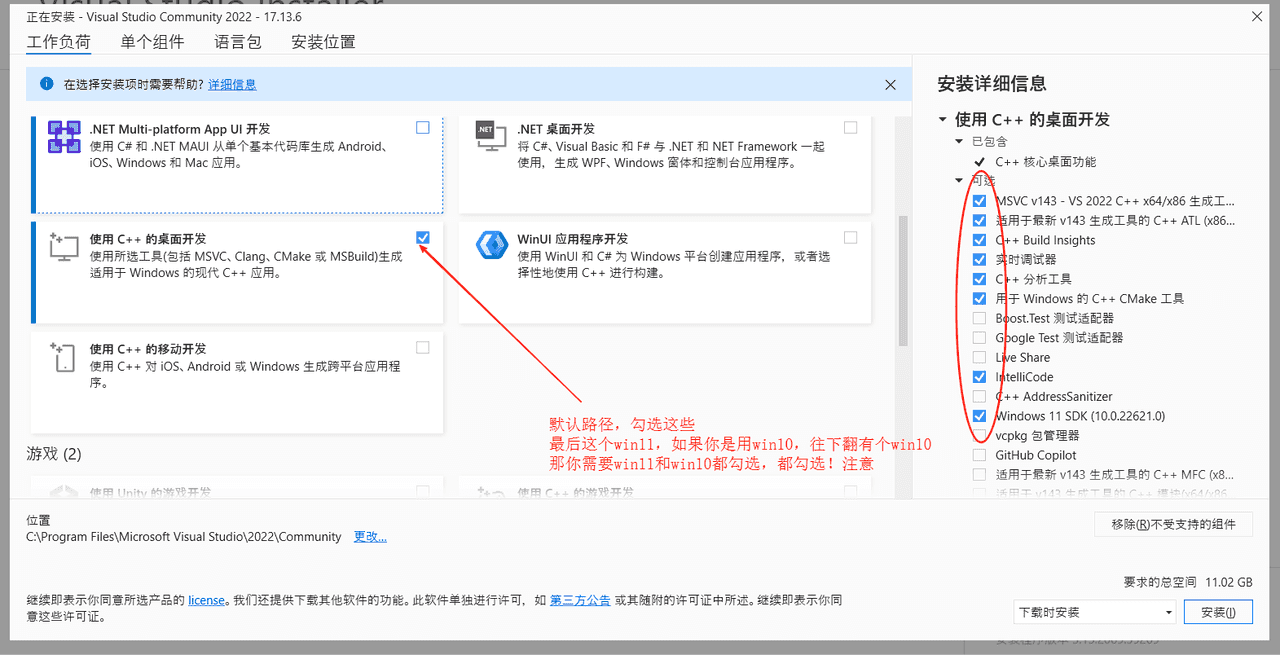Screen dimensions: 1280x655
Task: Collapse the 可选 components section
Action: 958,180
